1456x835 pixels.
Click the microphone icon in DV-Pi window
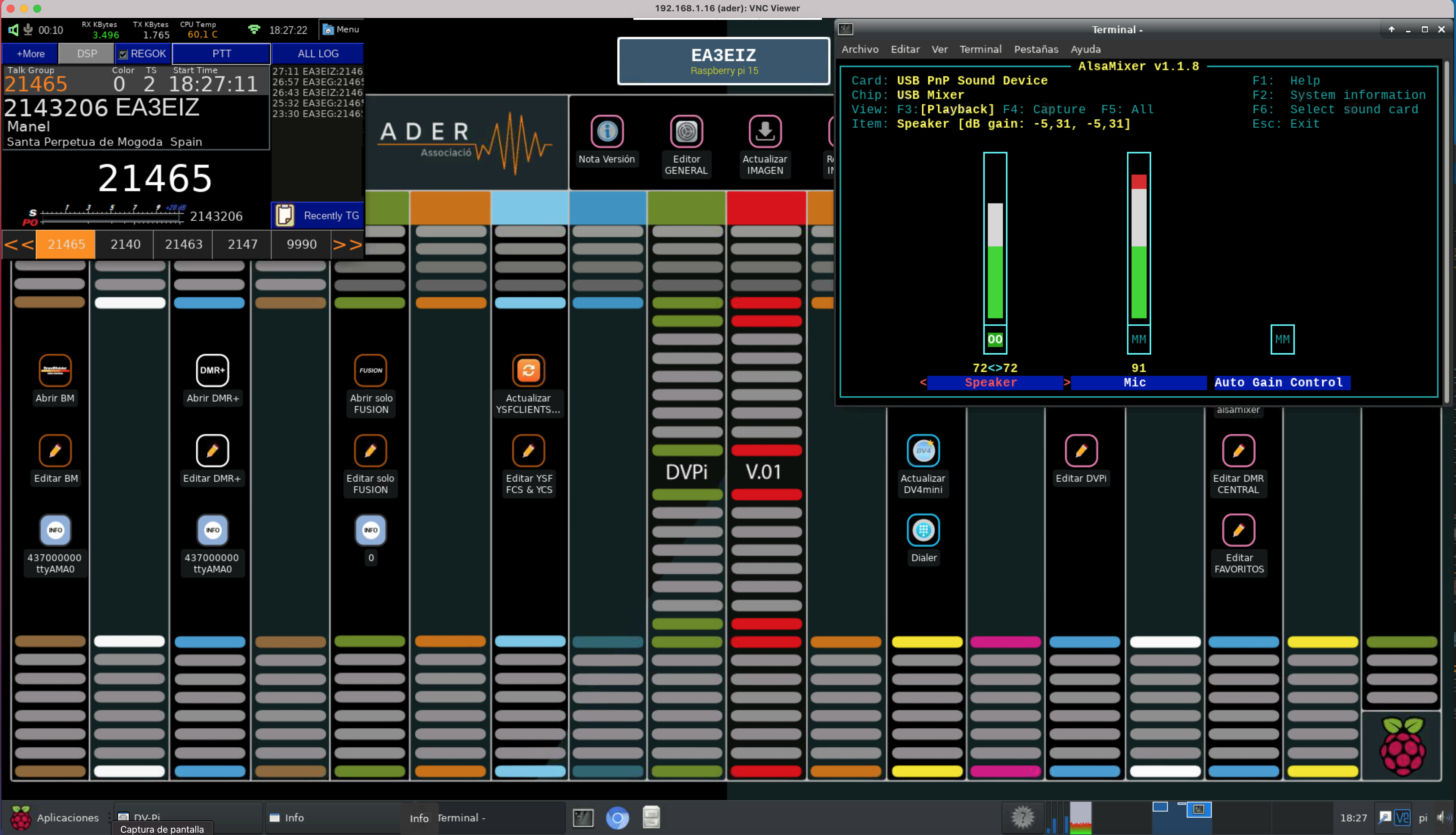point(28,30)
